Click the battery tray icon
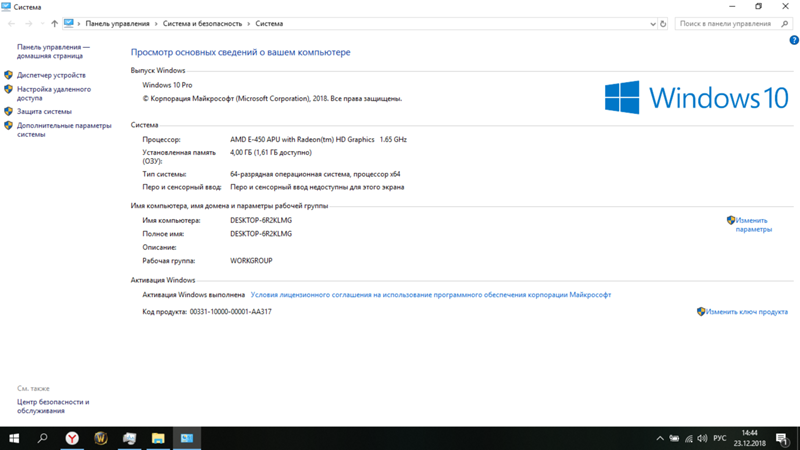This screenshot has height=450, width=800. pyautogui.click(x=674, y=438)
